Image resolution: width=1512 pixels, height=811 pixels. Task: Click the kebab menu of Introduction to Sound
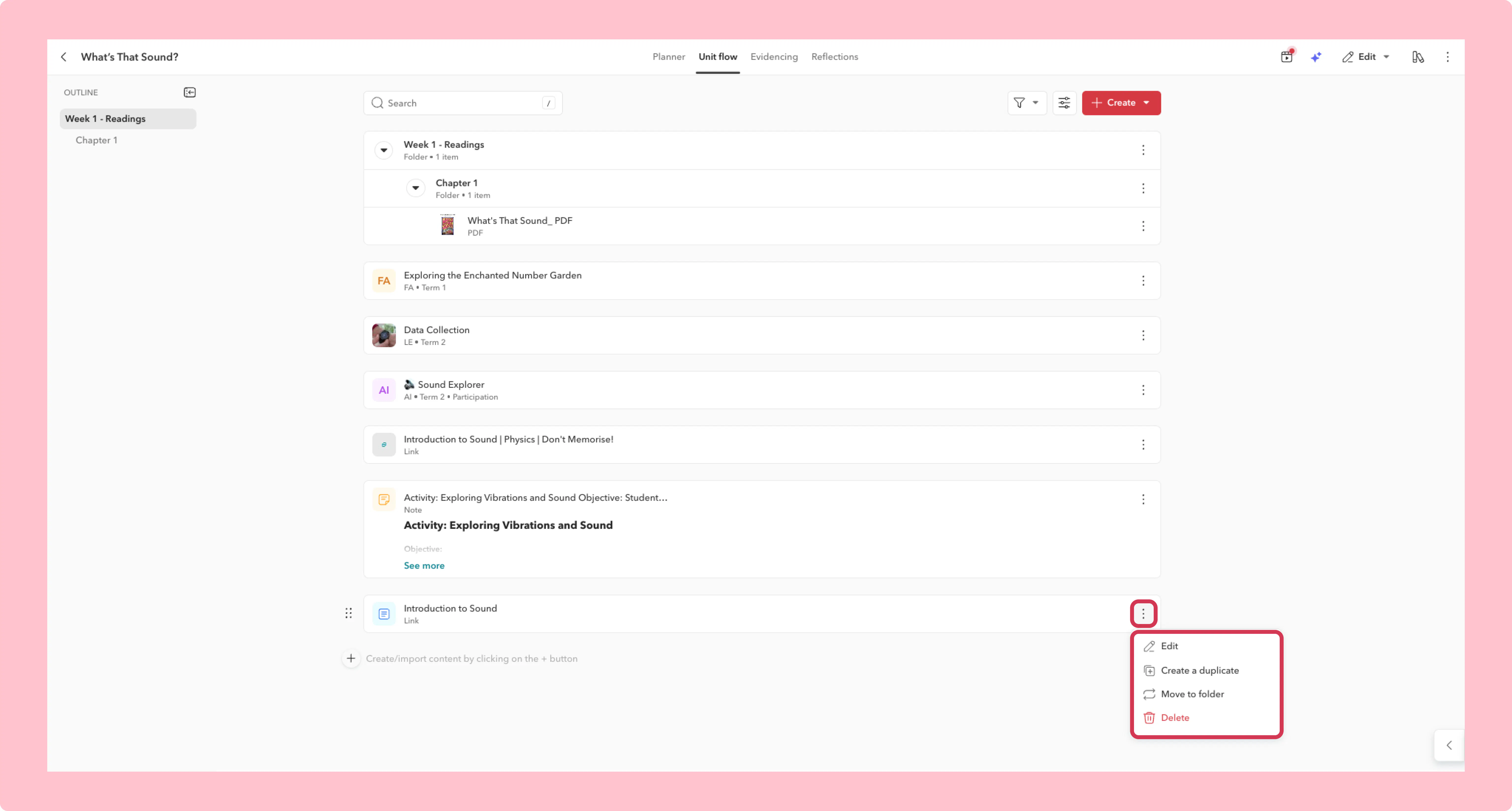[x=1143, y=614]
